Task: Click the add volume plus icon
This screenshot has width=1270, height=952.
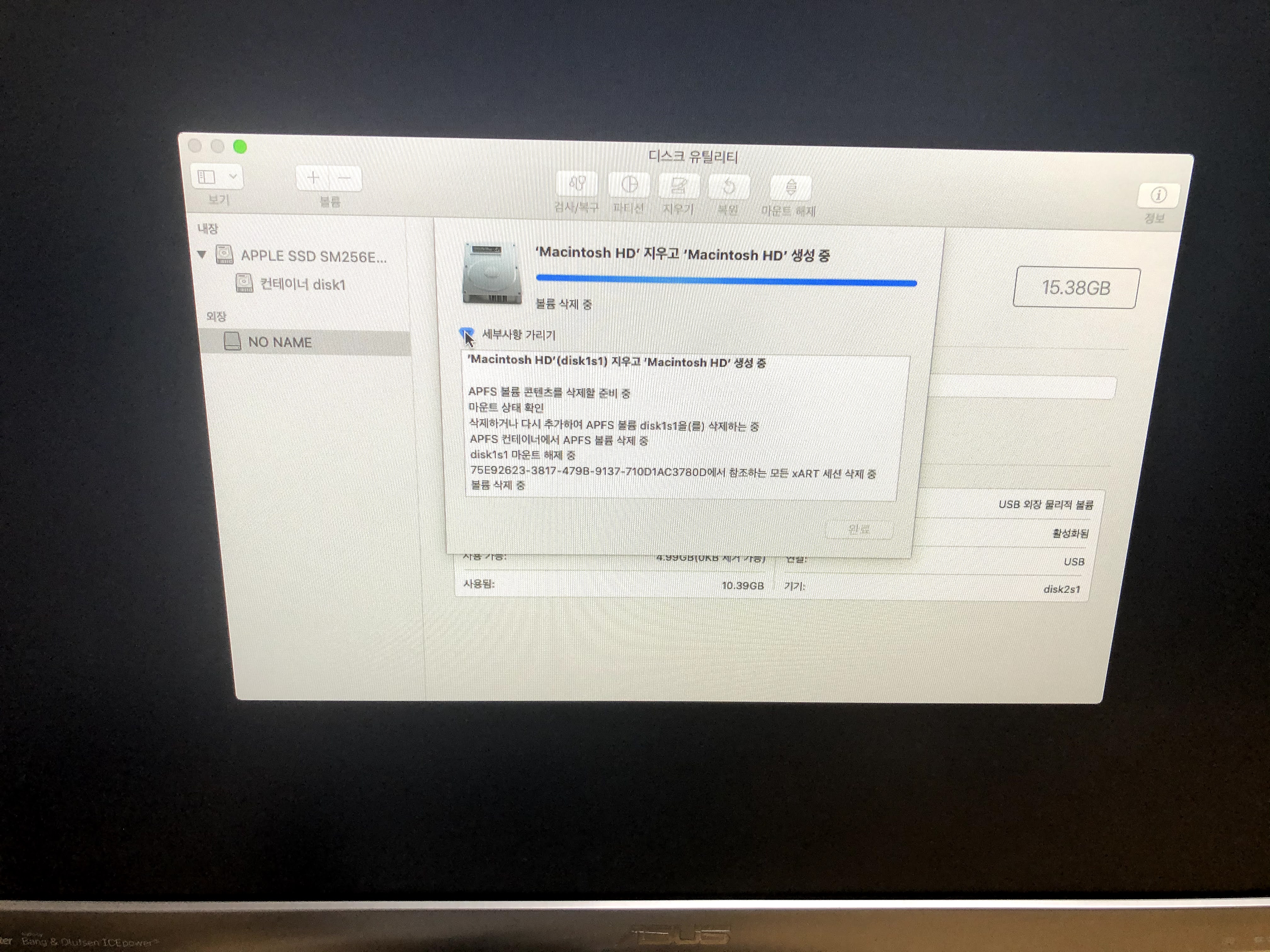Action: [x=313, y=178]
